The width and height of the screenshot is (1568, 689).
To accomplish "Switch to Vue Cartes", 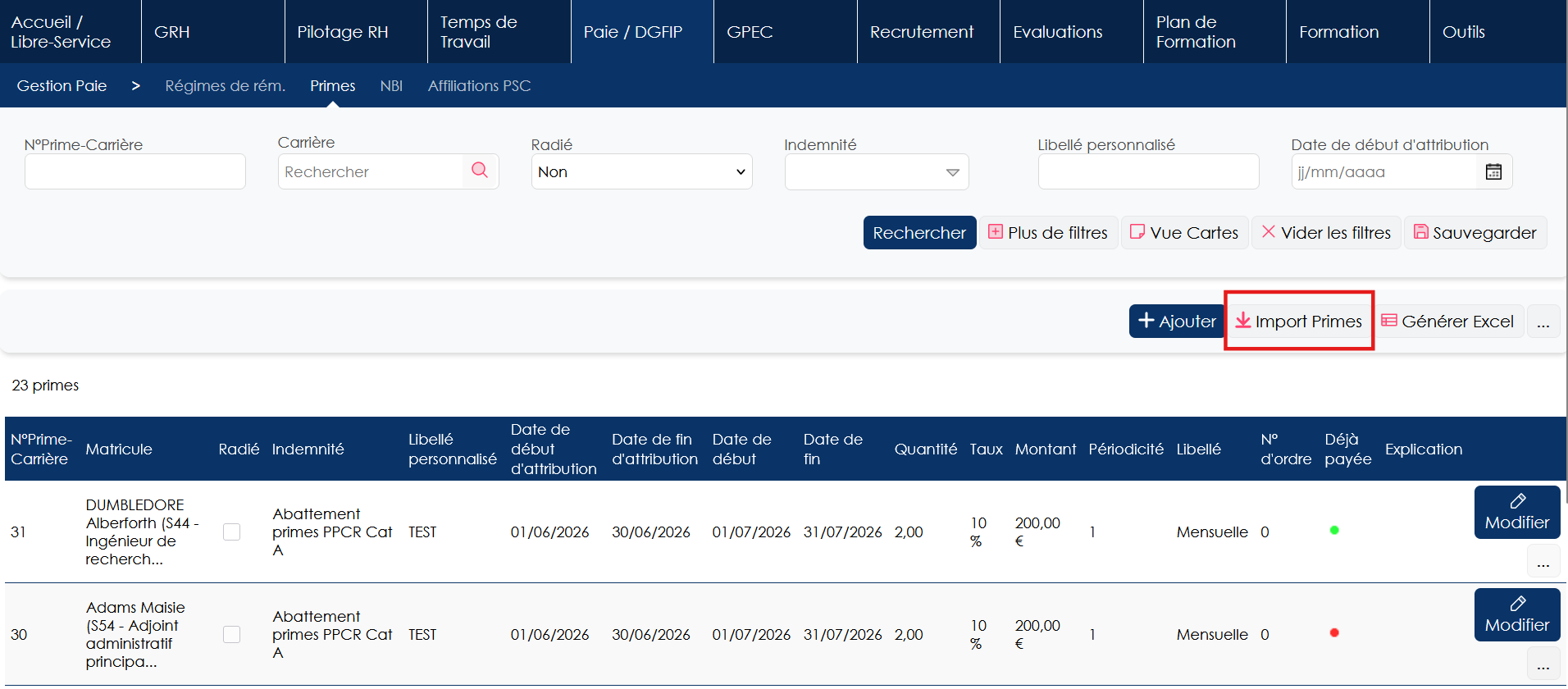I will [1184, 233].
